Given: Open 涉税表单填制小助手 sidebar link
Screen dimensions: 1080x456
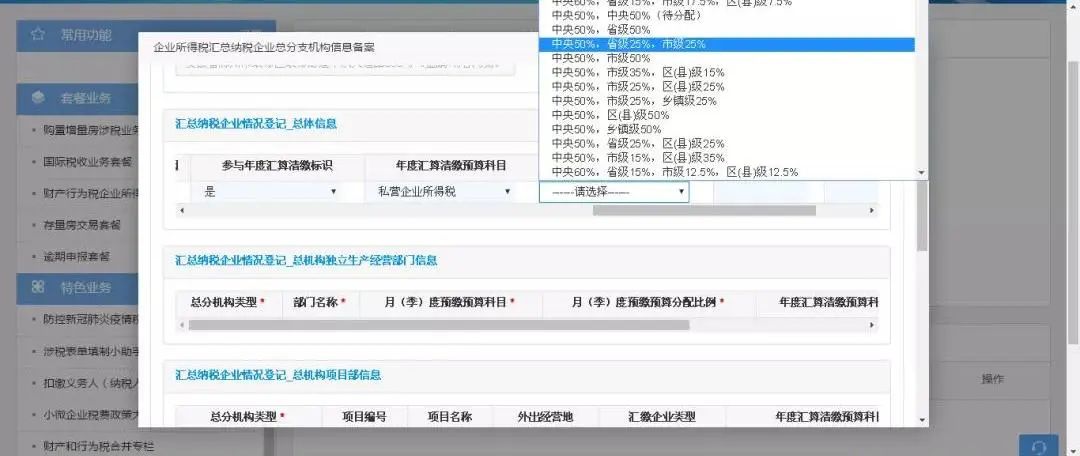Looking at the screenshot, I should click(90, 351).
